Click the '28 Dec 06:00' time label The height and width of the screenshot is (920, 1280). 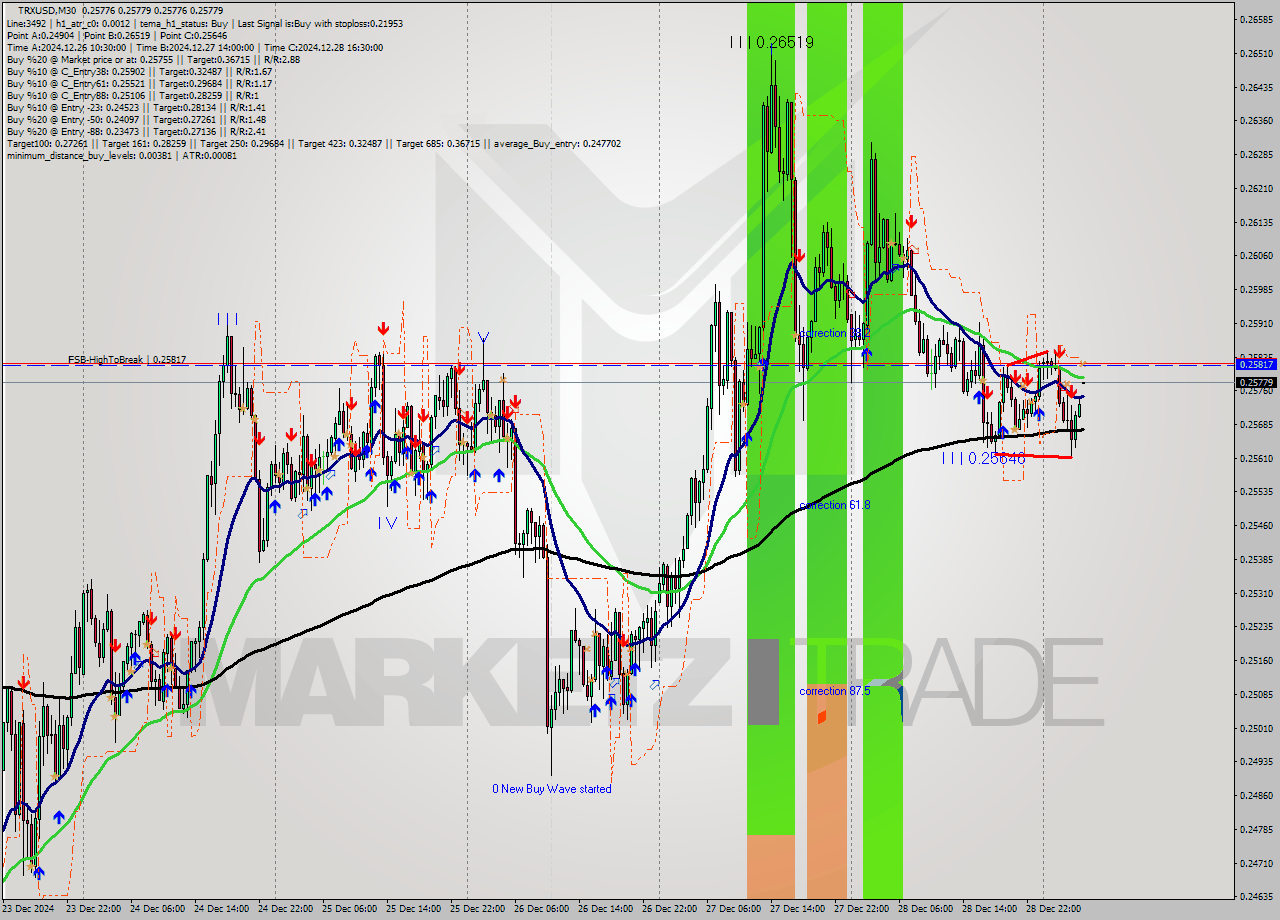click(925, 909)
